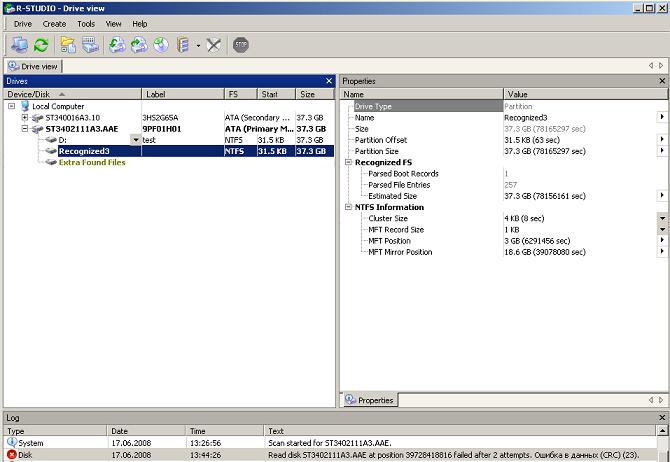670x462 pixels.
Task: Sort by the Device/Disk column header
Action: [x=72, y=94]
